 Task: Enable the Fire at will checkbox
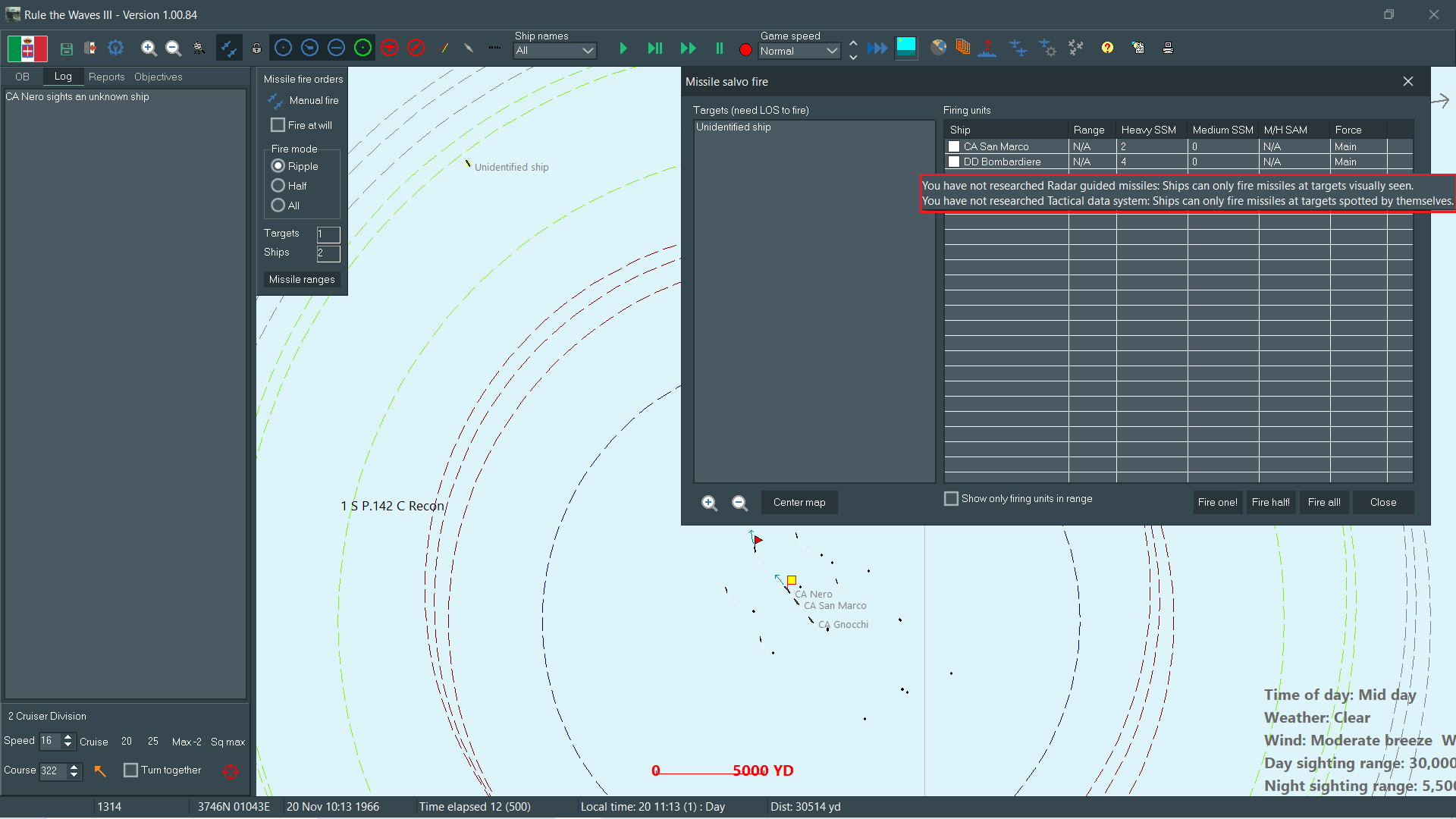tap(278, 125)
